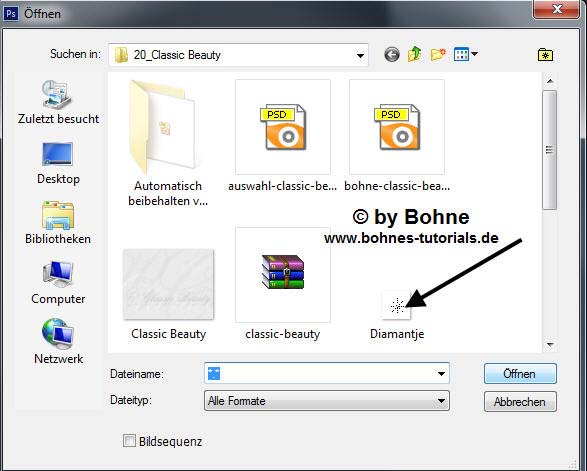Click the file list scrollbar down arrow

click(550, 344)
